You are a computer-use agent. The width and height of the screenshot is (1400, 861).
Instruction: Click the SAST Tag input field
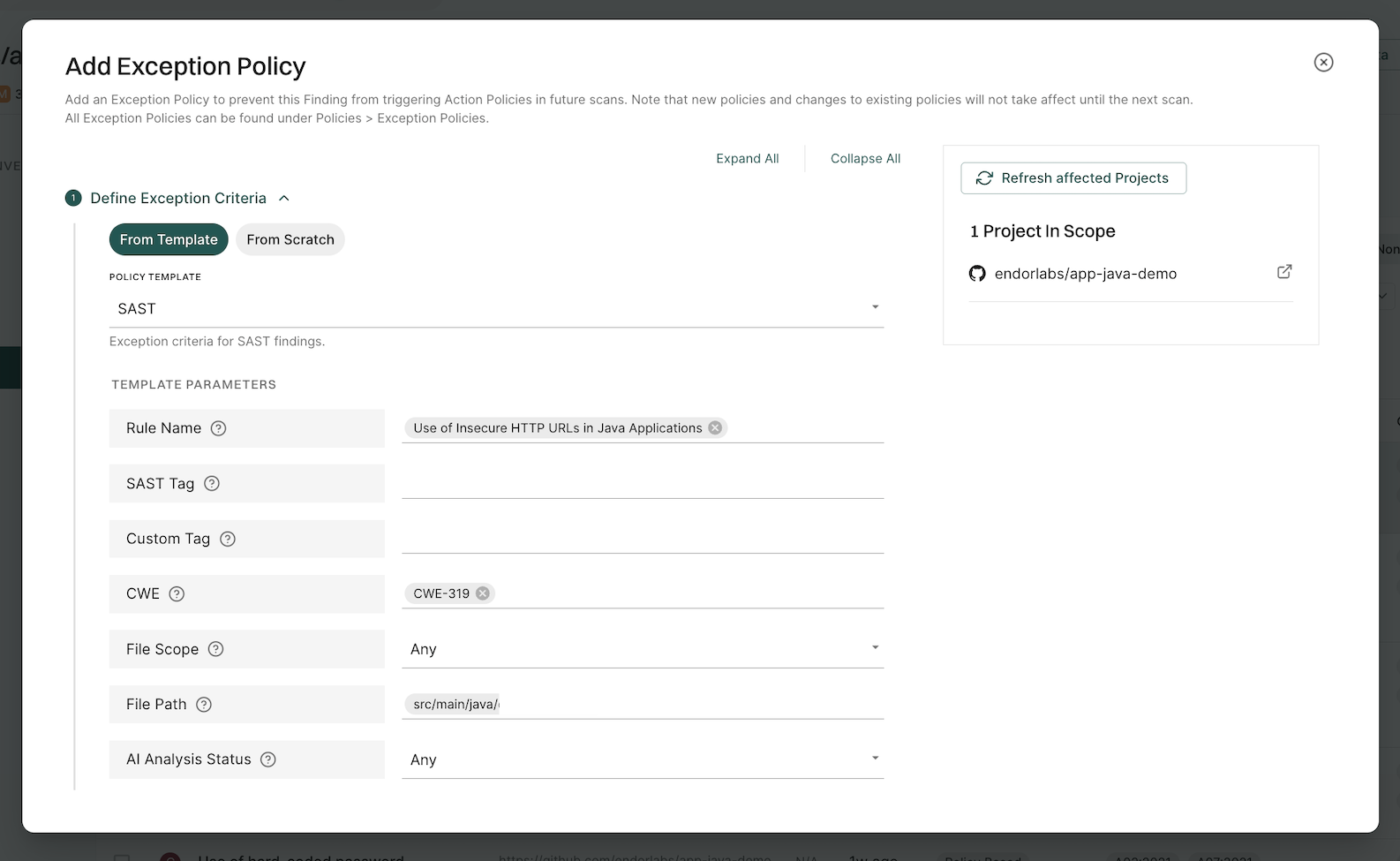pos(643,483)
